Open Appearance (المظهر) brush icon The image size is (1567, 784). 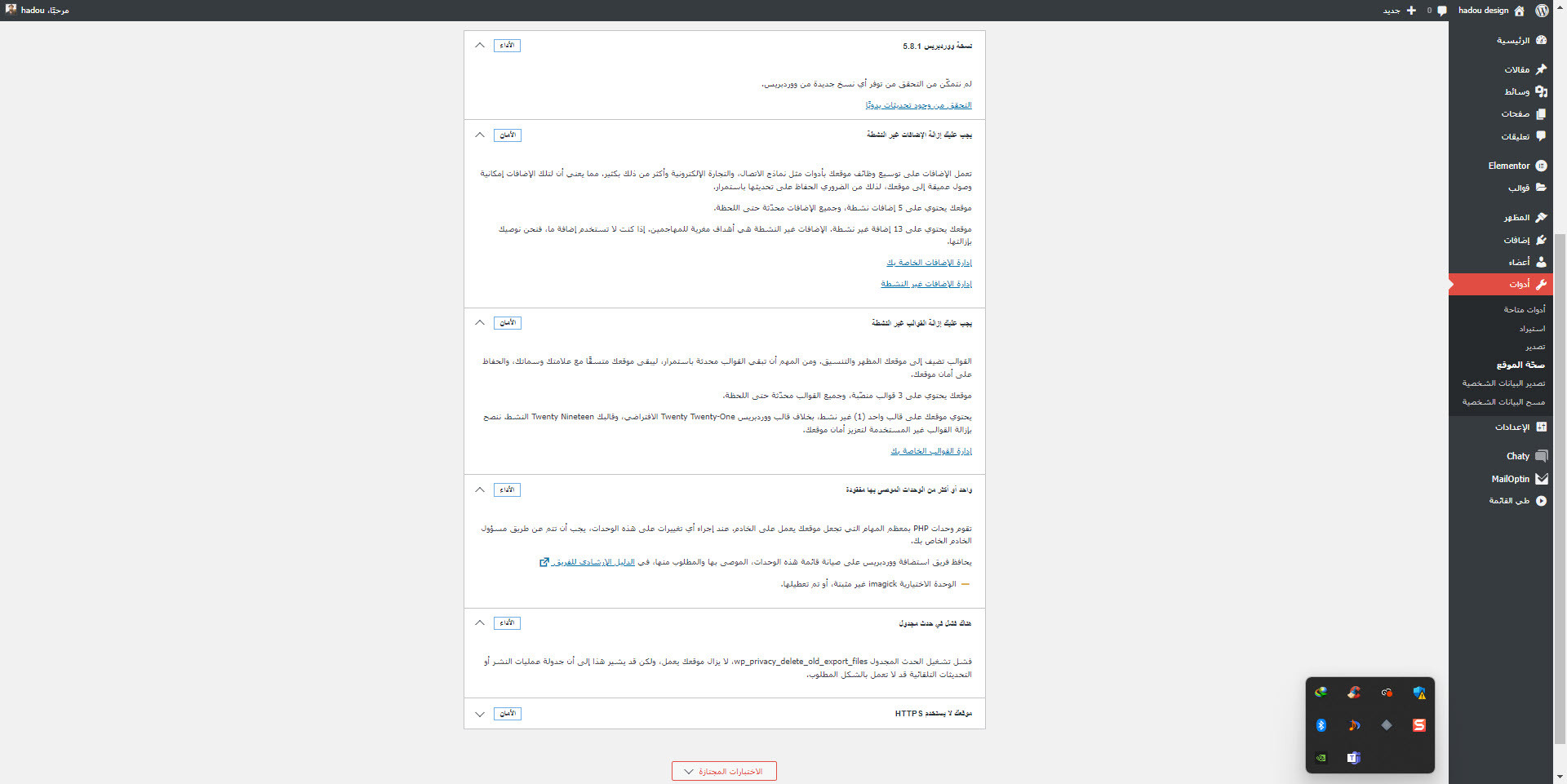coord(1541,218)
